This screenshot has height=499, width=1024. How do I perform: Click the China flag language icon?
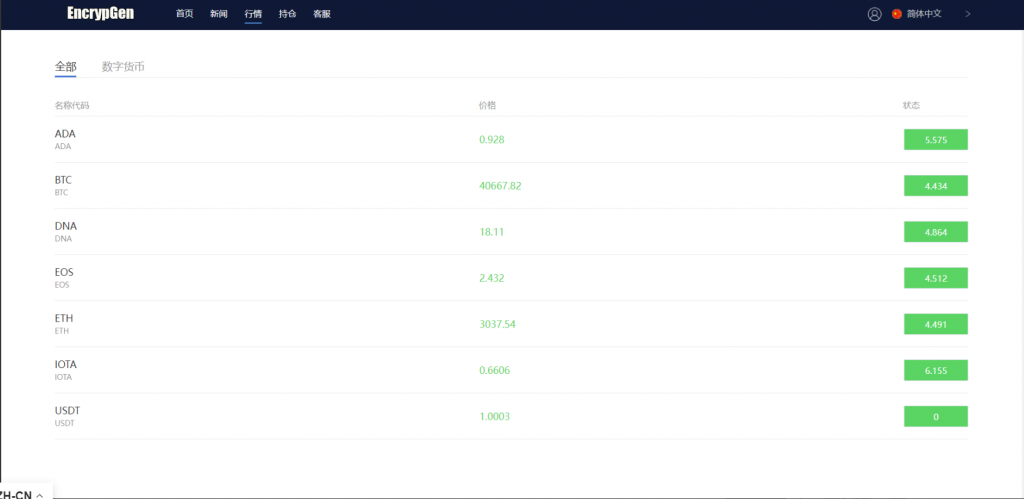pos(897,14)
